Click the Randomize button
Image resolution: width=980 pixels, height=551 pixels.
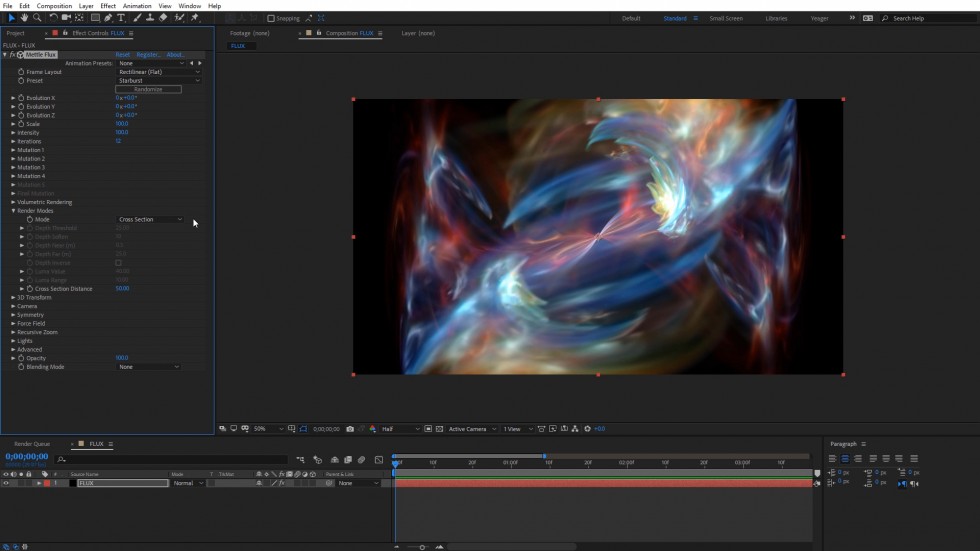[148, 89]
